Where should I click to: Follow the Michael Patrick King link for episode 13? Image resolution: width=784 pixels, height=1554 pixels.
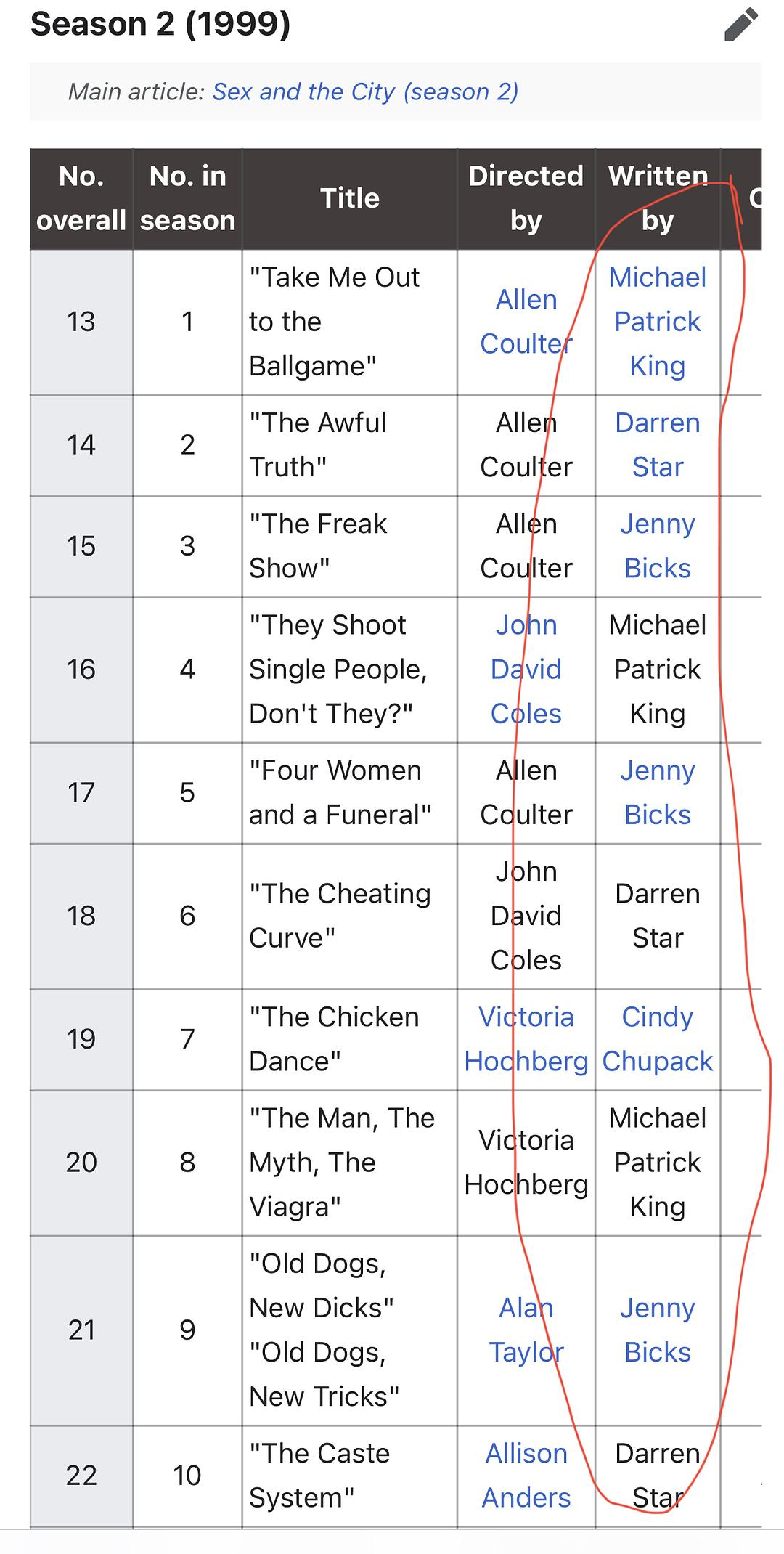(657, 322)
